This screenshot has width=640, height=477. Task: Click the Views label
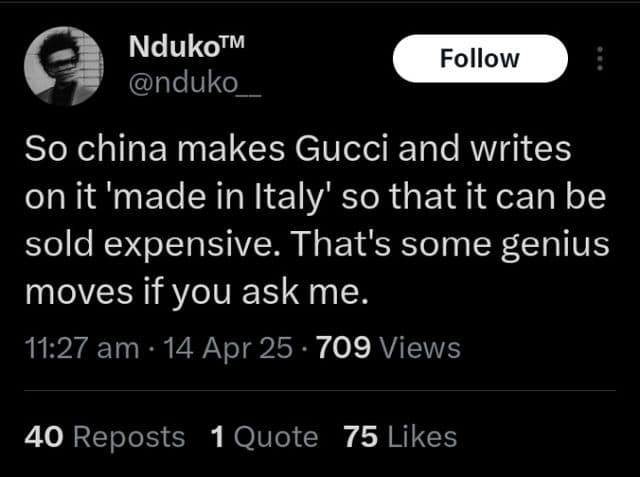click(x=421, y=348)
